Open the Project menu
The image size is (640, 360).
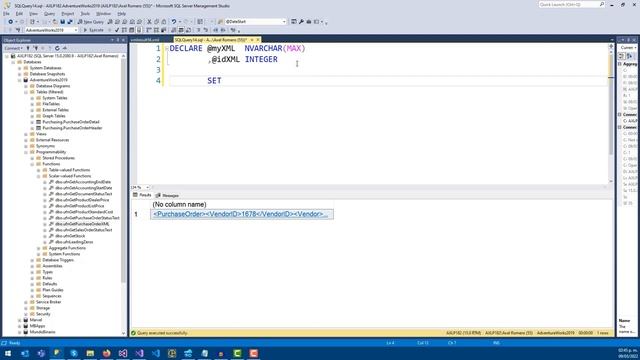[x=68, y=13]
